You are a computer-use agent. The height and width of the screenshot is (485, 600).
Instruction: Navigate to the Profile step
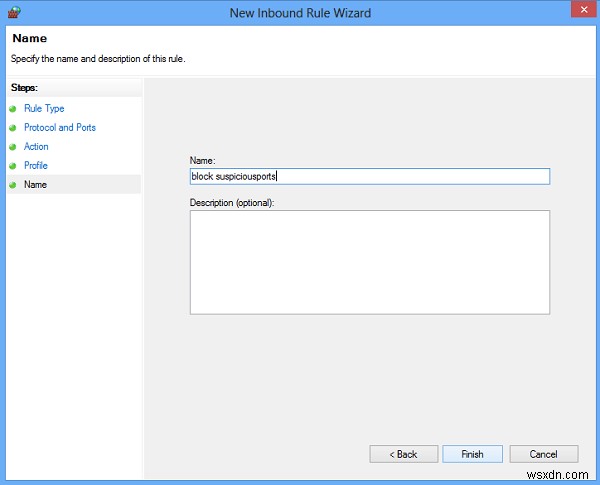point(36,165)
